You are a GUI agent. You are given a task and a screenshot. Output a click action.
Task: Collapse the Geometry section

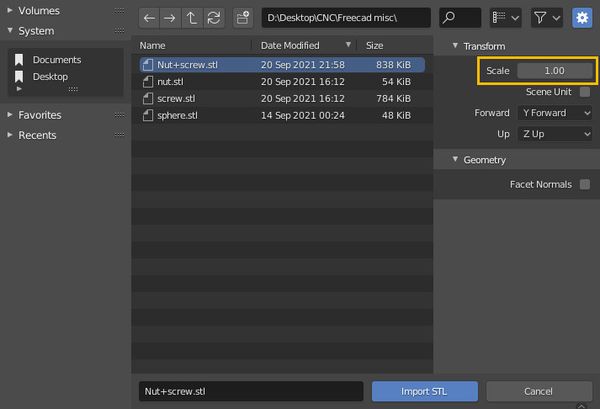pyautogui.click(x=455, y=159)
